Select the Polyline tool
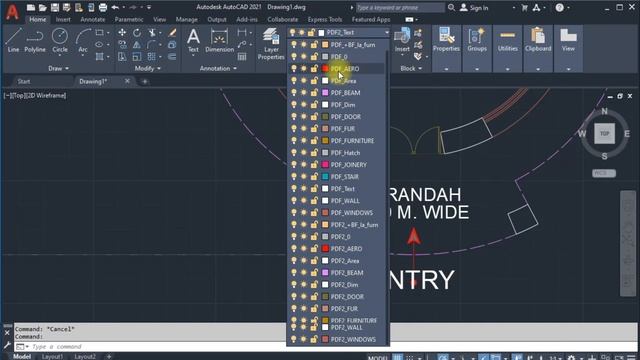This screenshot has width=640, height=360. pos(35,40)
